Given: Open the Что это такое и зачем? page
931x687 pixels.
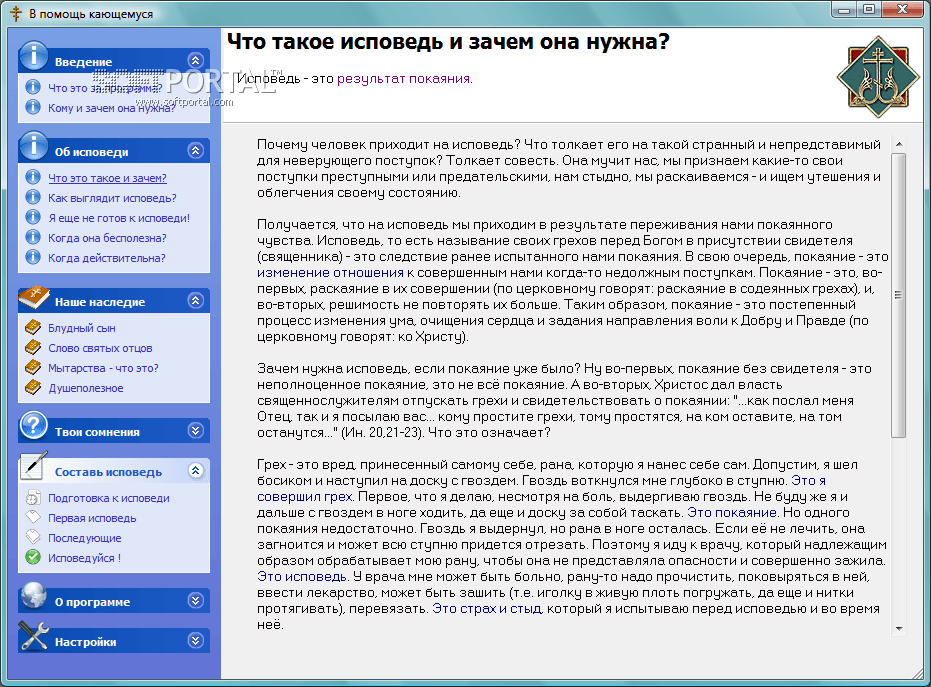Looking at the screenshot, I should coord(107,178).
